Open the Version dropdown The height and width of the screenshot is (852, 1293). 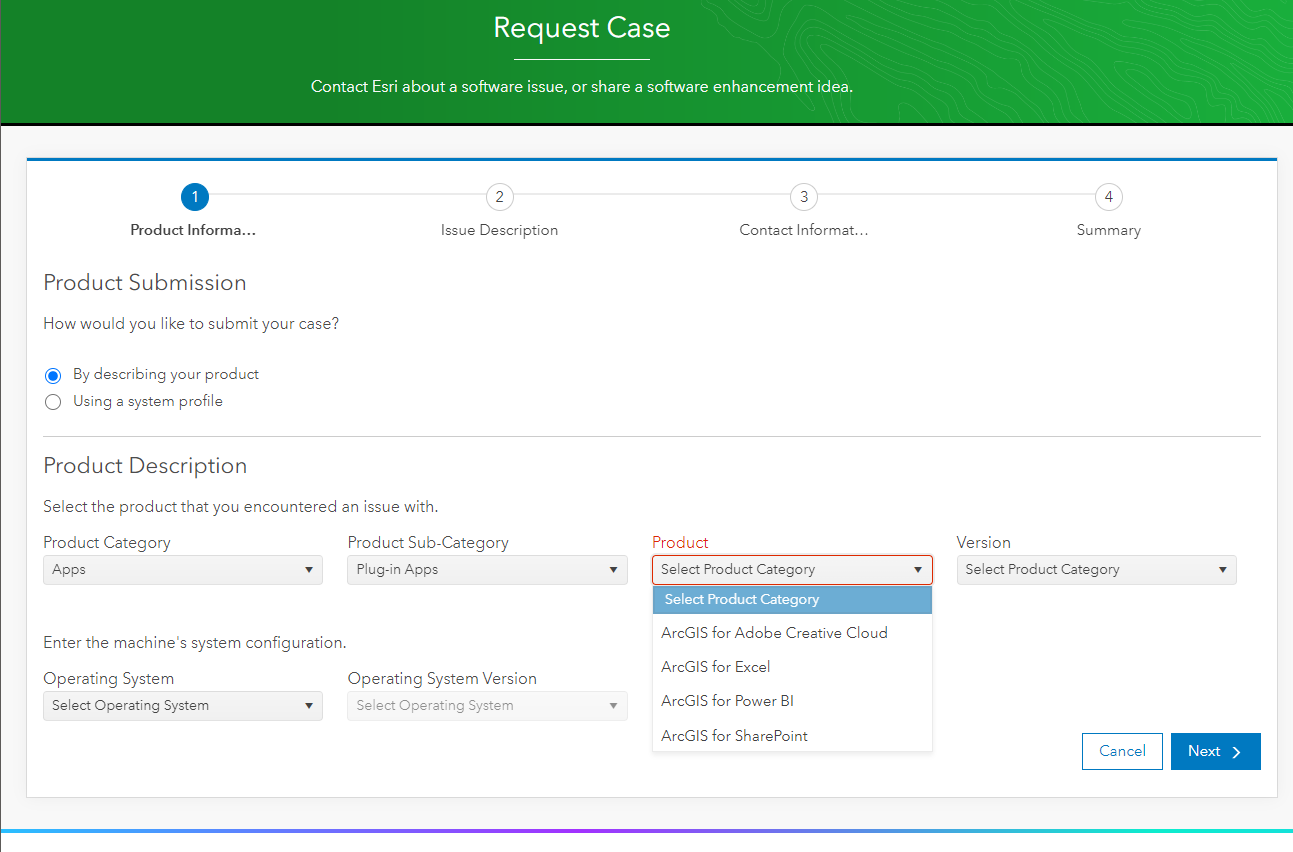(1096, 570)
